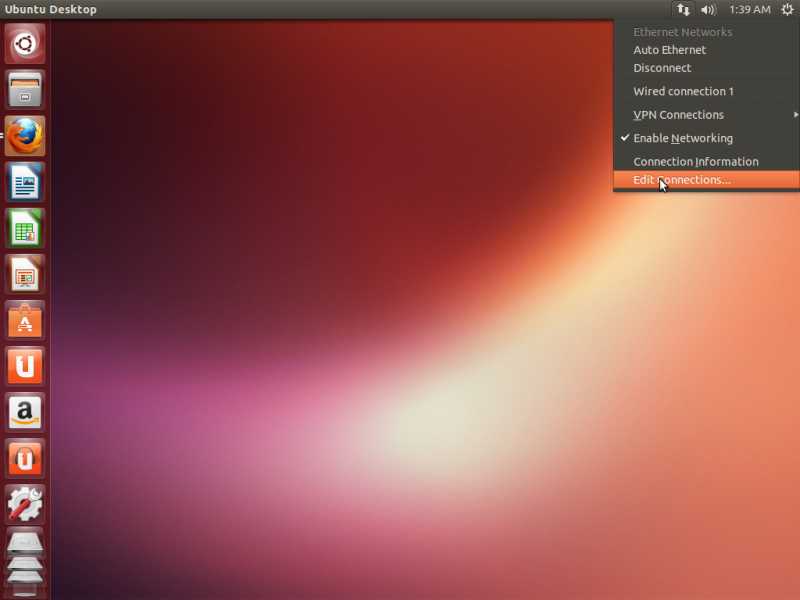Click the sound volume indicator

(x=710, y=9)
